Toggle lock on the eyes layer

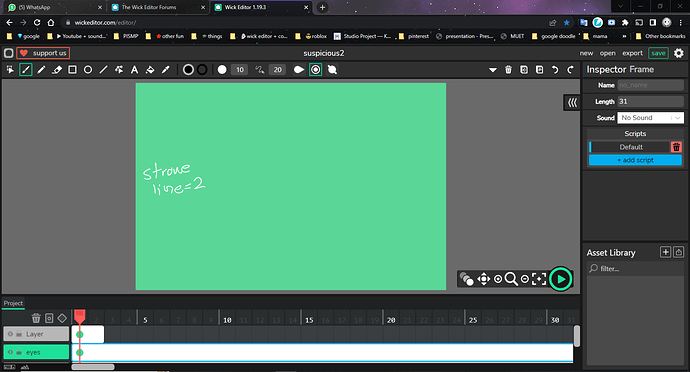click(19, 352)
